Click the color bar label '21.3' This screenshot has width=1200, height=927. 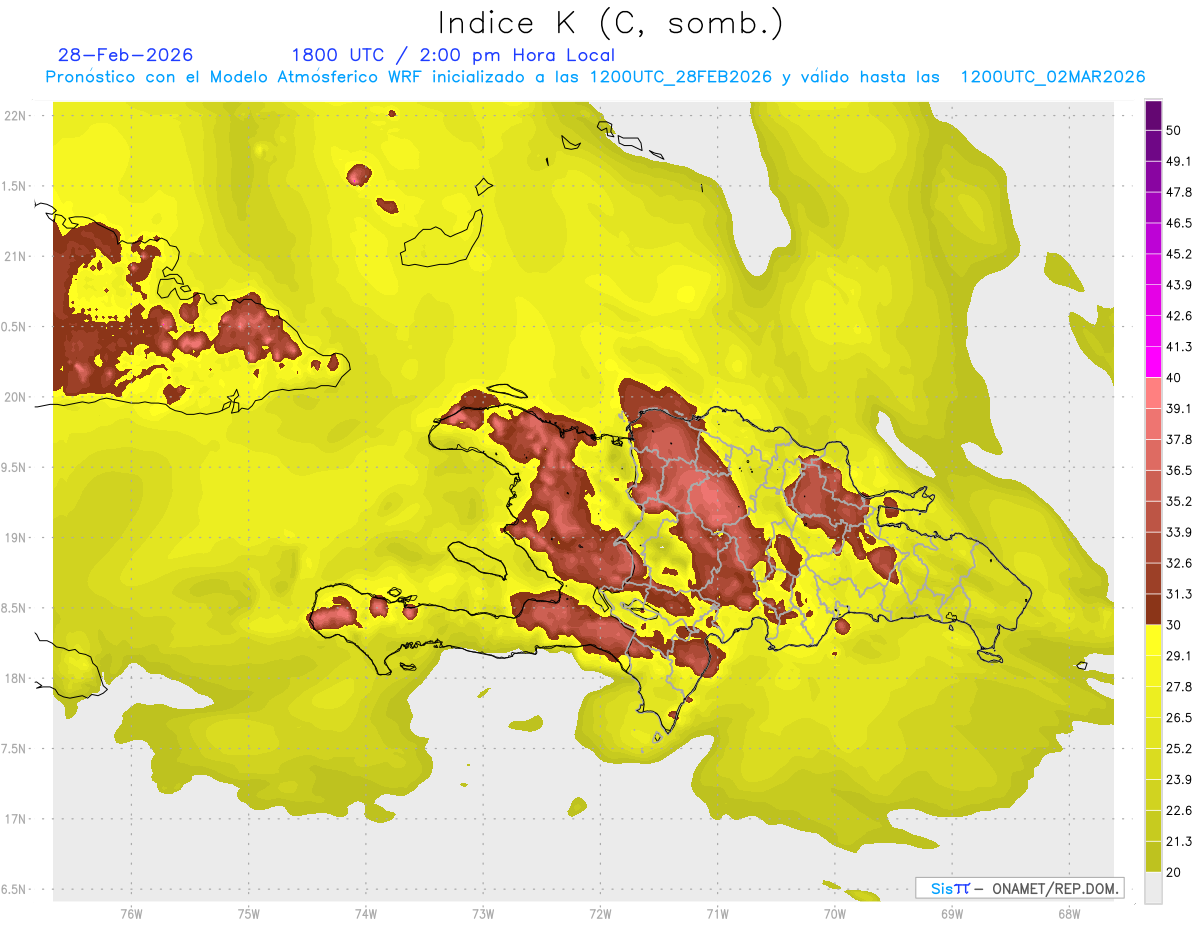(x=1179, y=841)
